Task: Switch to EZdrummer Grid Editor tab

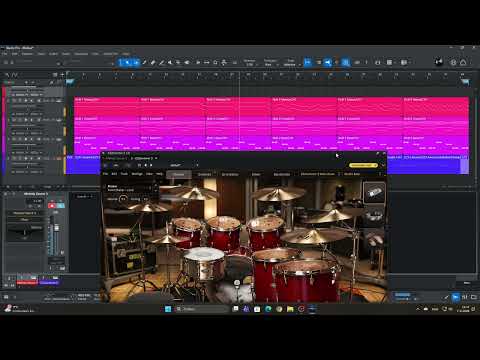Action: click(230, 174)
